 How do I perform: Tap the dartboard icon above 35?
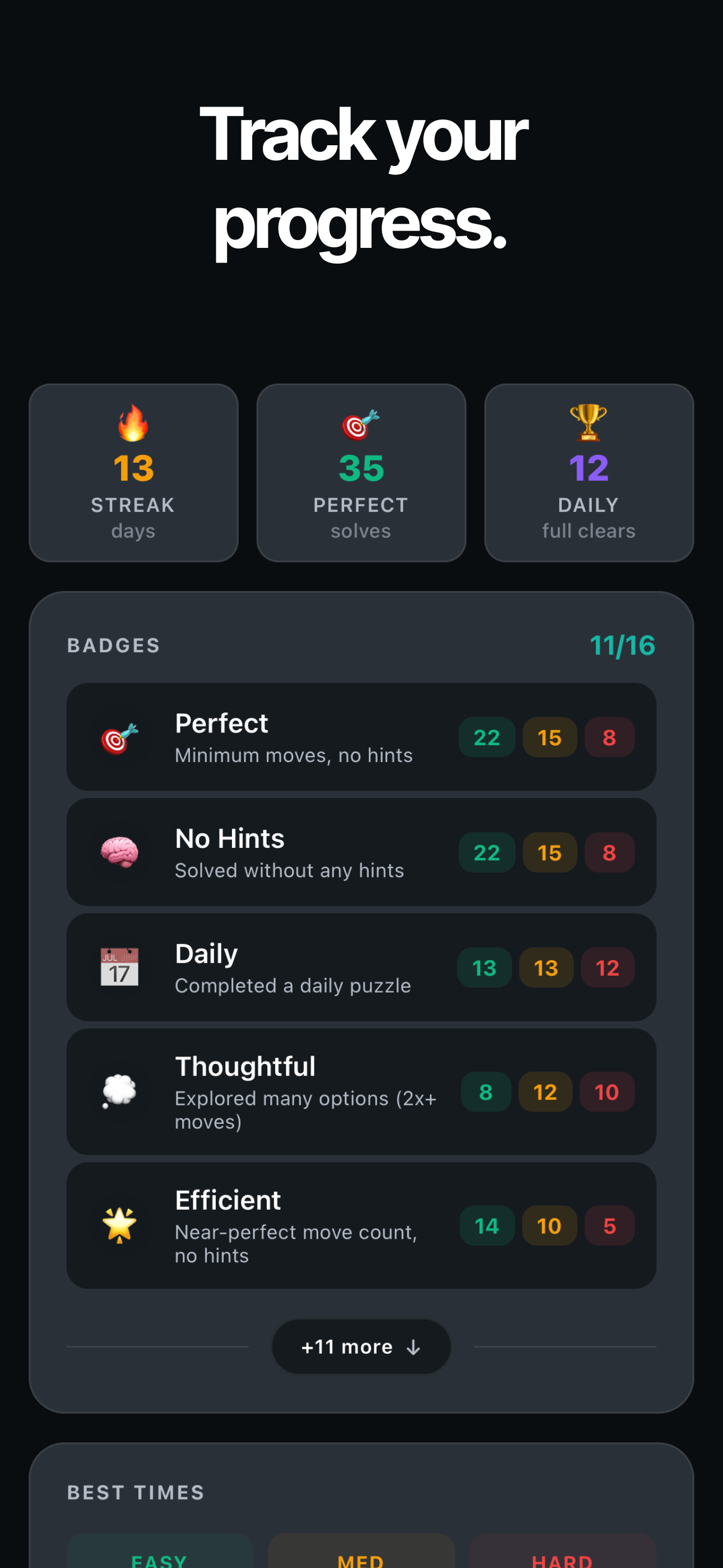coord(360,425)
